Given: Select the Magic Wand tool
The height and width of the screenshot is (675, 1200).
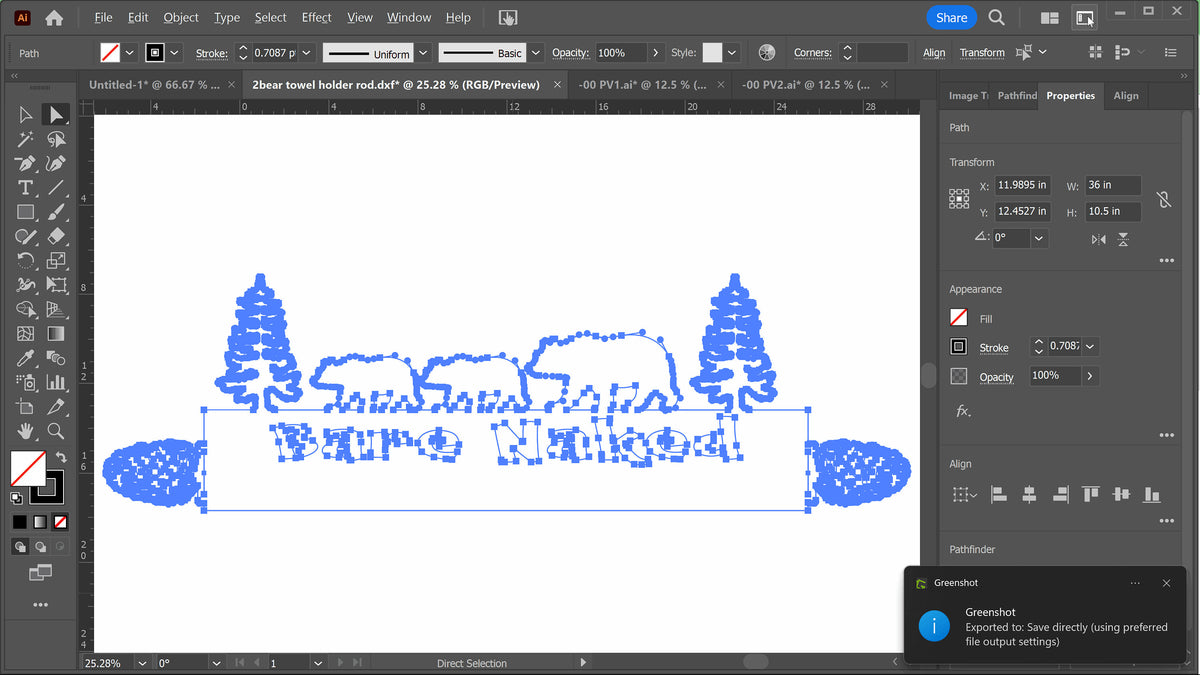Looking at the screenshot, I should coord(26,139).
